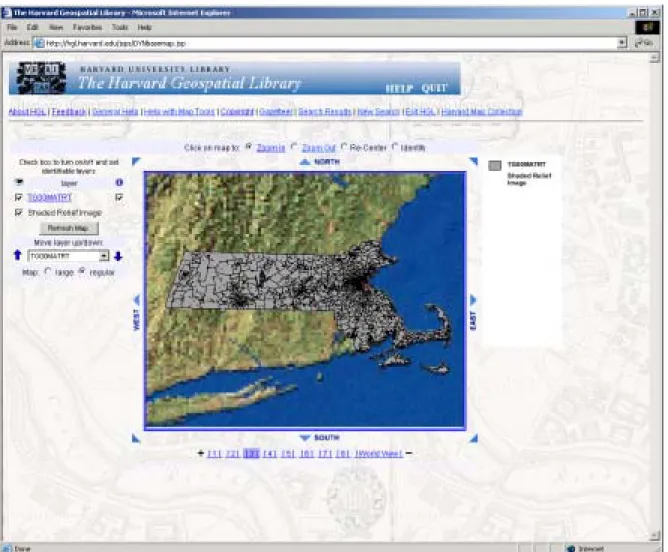The height and width of the screenshot is (552, 668).
Task: Pan map east with the EAST arrow
Action: pos(473,300)
